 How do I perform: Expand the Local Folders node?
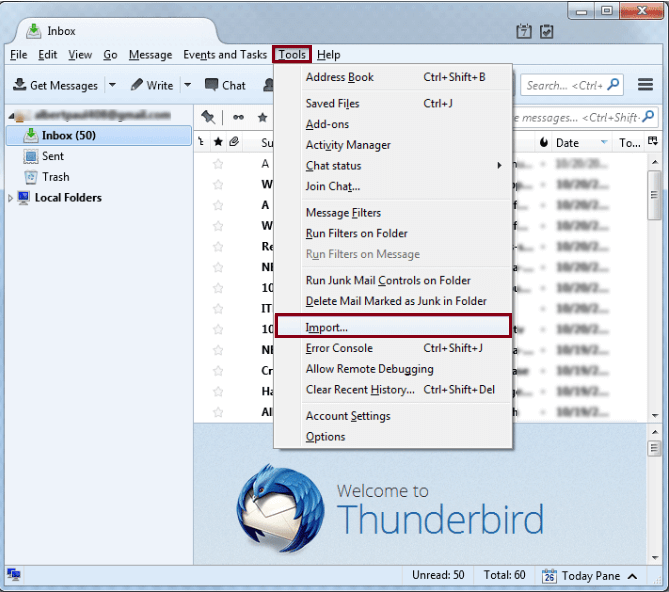(11, 198)
